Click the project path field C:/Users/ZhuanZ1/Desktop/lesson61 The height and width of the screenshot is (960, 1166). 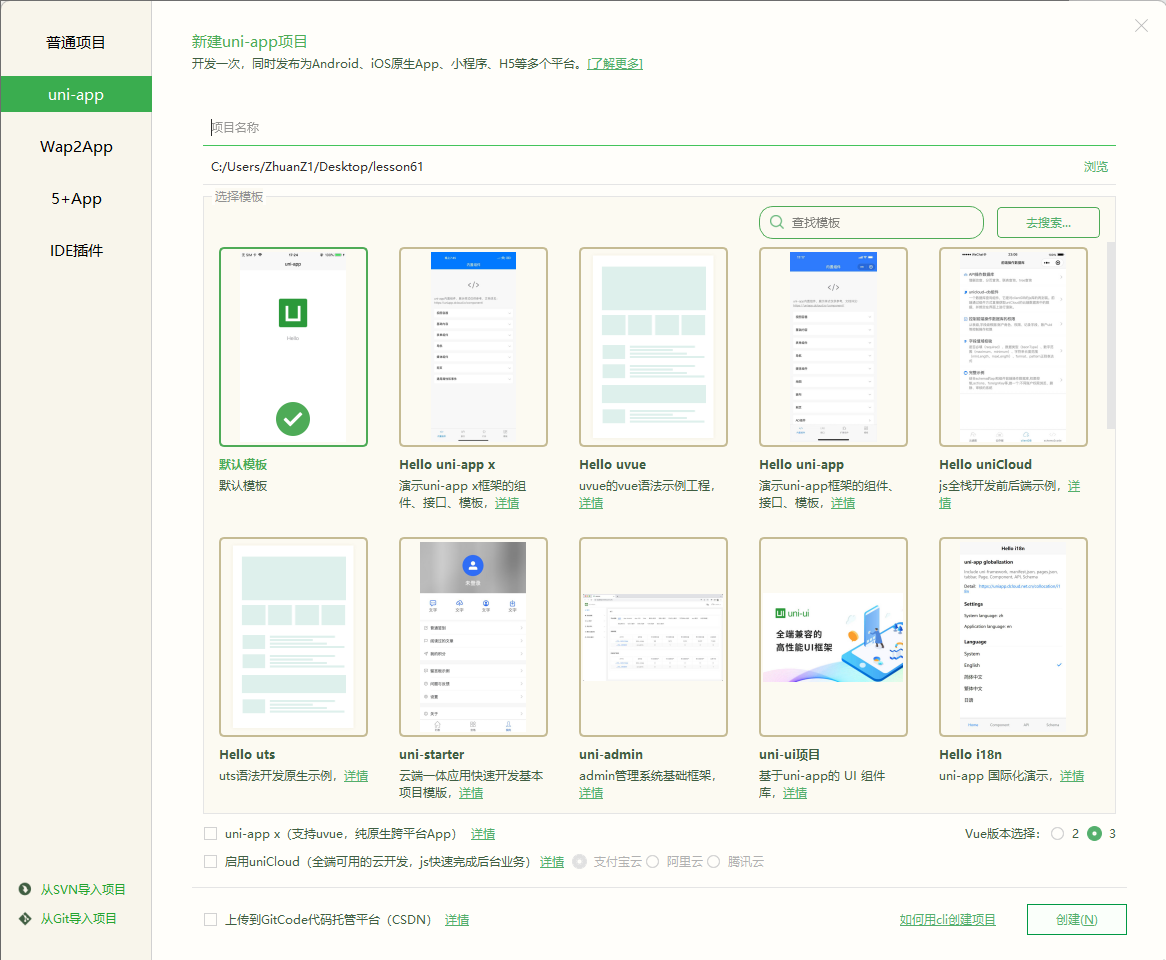coord(640,167)
